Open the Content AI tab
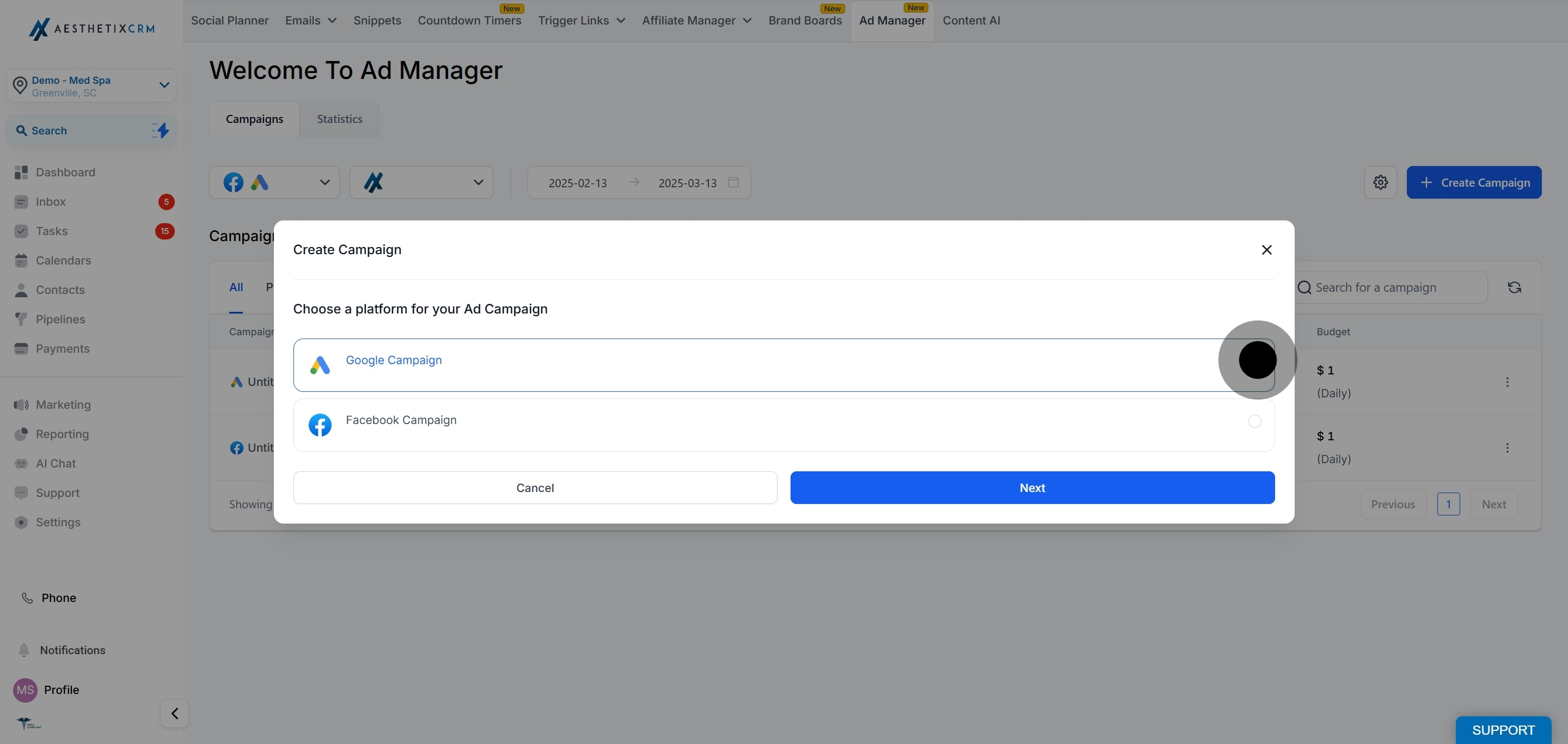The image size is (1568, 744). pyautogui.click(x=971, y=20)
